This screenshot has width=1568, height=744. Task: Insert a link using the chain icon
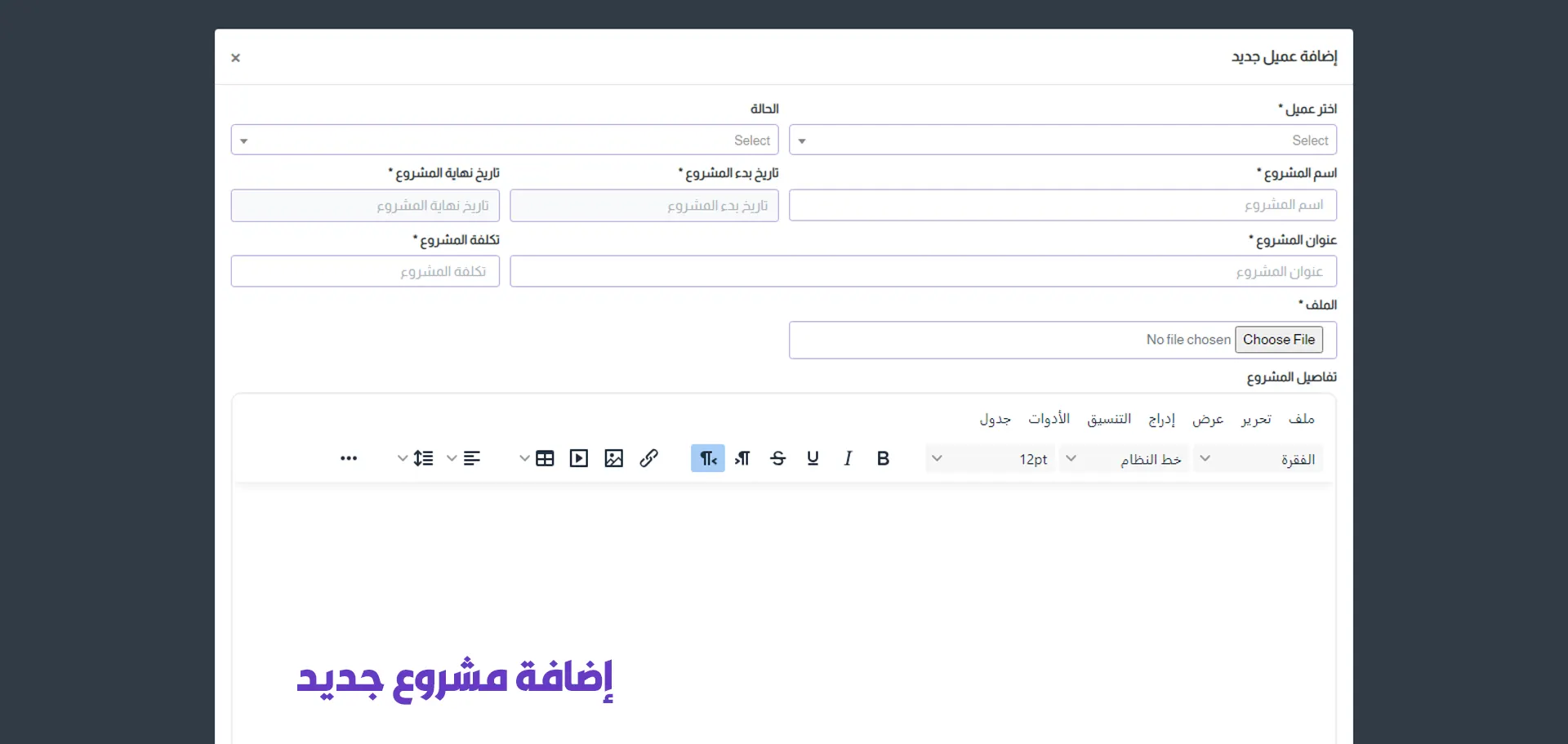[x=648, y=459]
